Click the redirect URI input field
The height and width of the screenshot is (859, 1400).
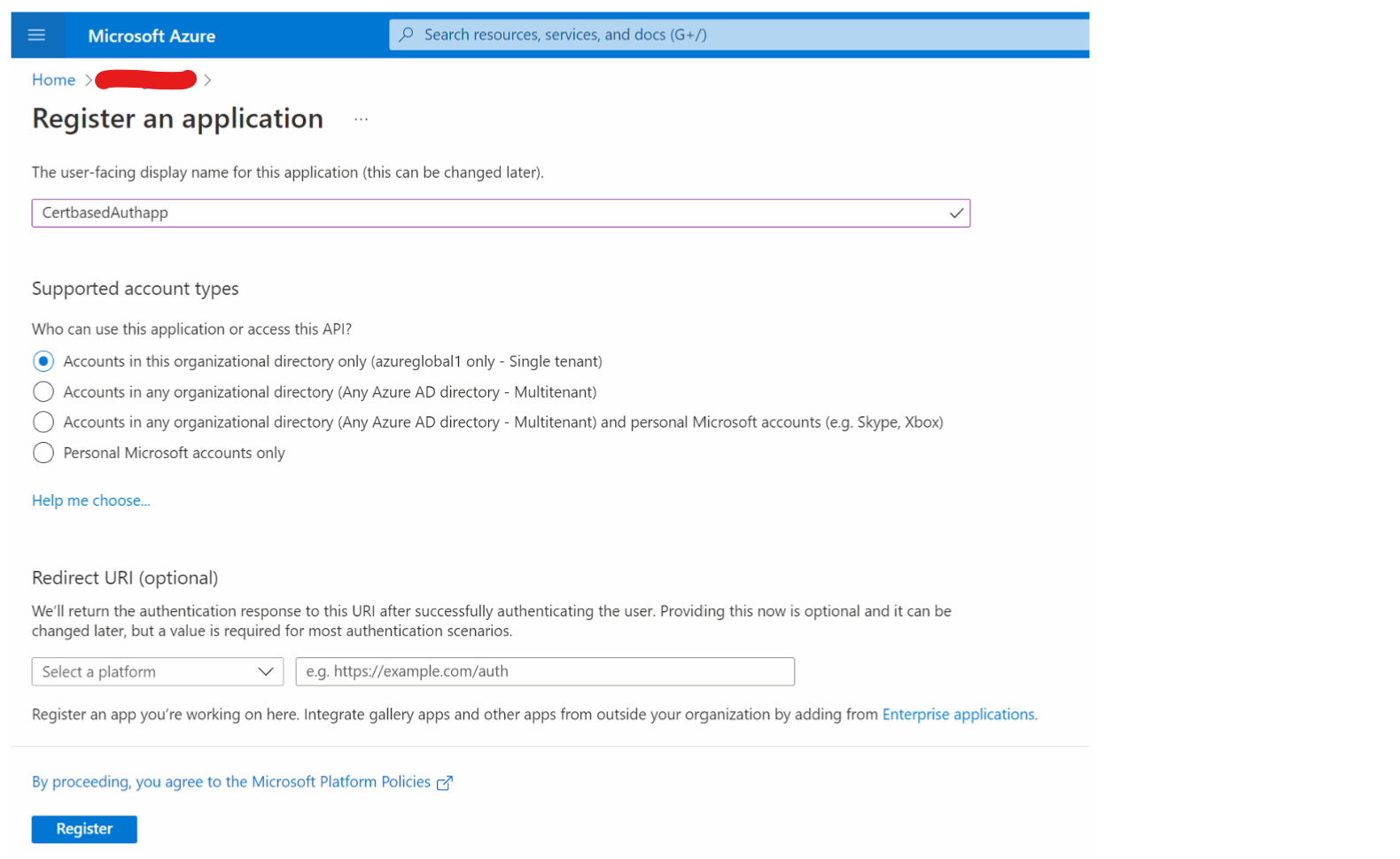pos(545,672)
